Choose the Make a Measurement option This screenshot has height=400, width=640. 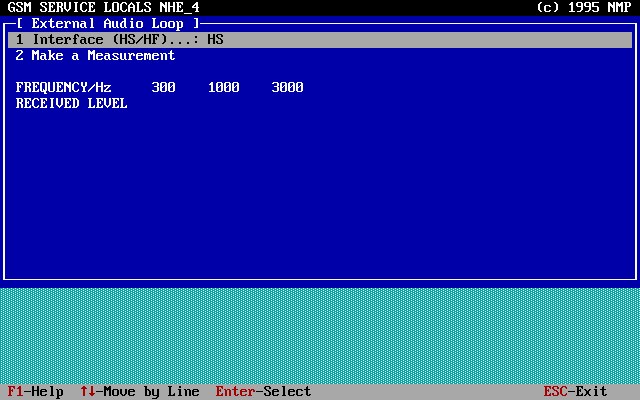tap(95, 56)
